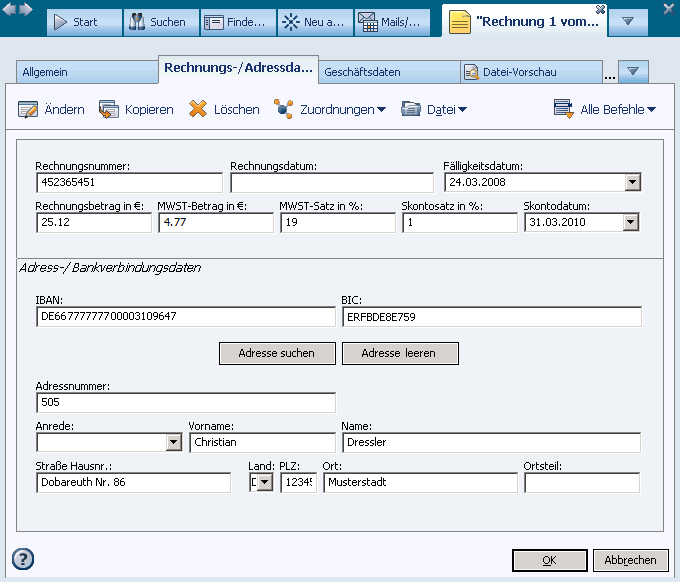Open the Datei-Vorschau tab
Screen dimensions: 680x582
pyautogui.click(x=530, y=72)
